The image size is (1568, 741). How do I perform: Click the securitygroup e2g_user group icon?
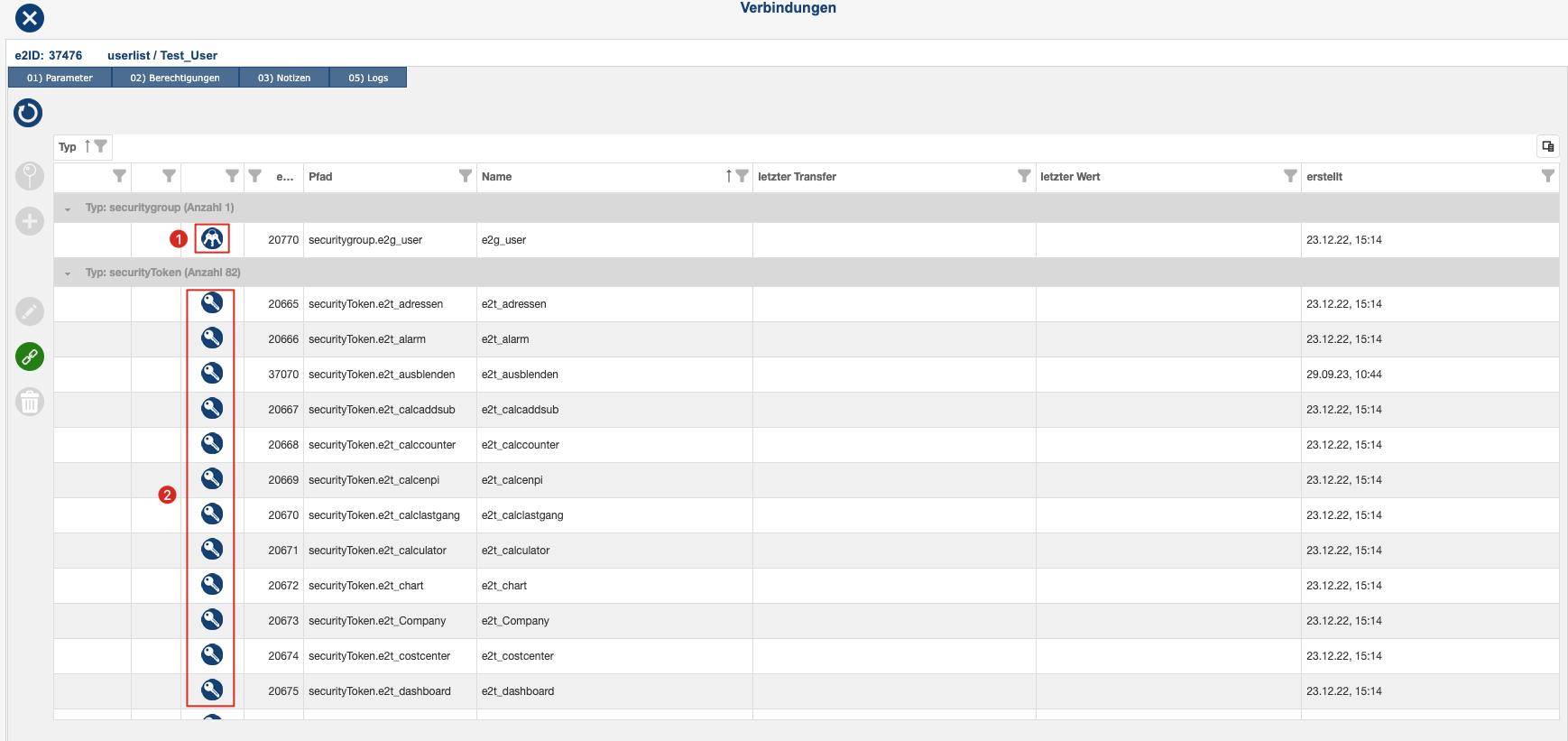tap(212, 238)
